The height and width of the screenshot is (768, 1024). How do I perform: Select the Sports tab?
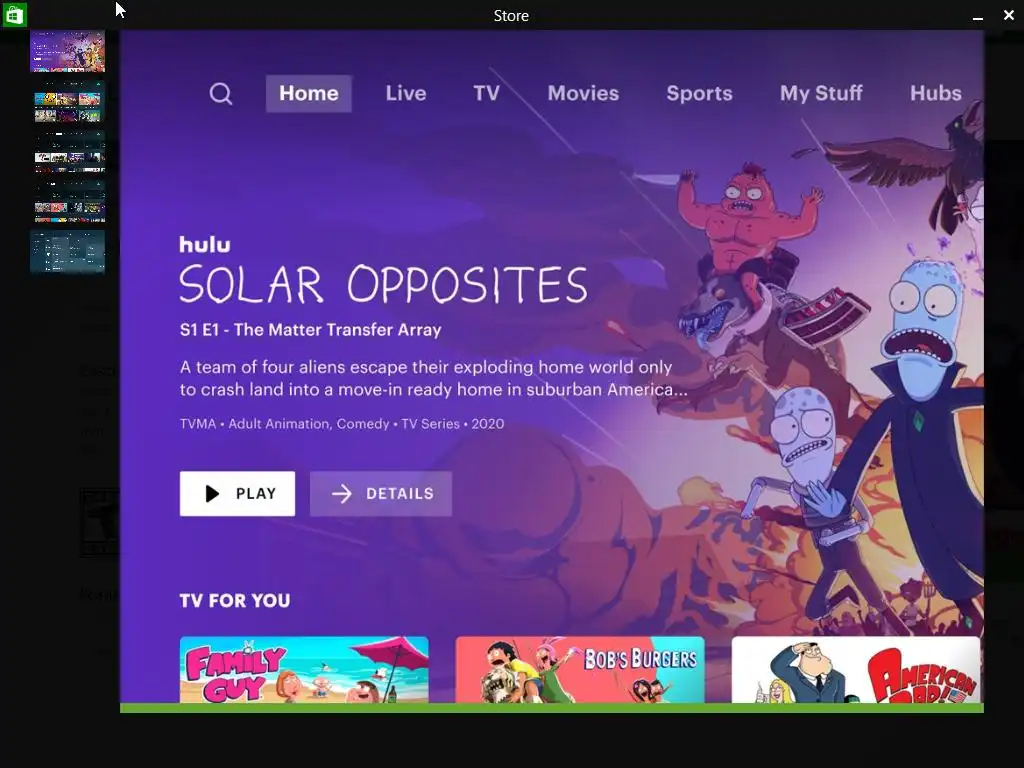tap(699, 93)
